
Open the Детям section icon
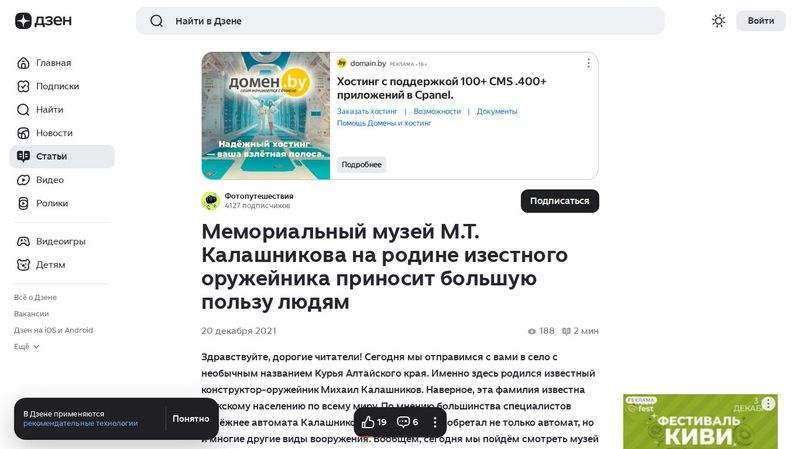click(25, 265)
